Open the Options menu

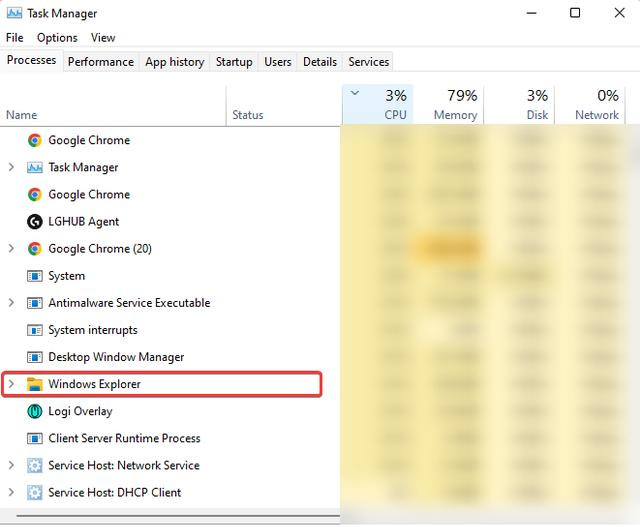57,38
